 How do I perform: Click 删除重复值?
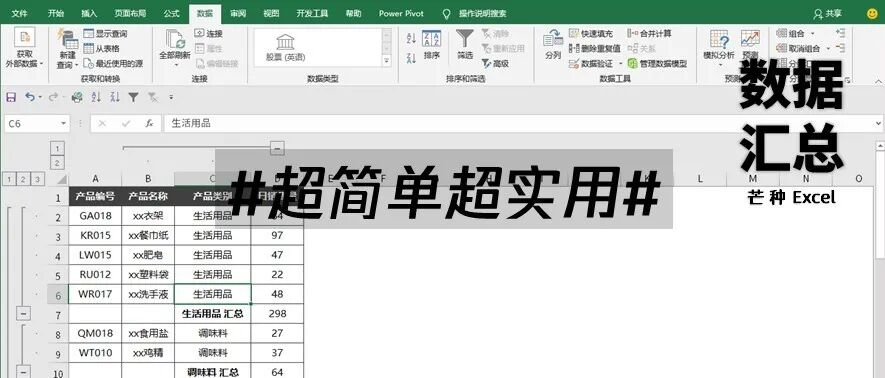click(x=594, y=49)
